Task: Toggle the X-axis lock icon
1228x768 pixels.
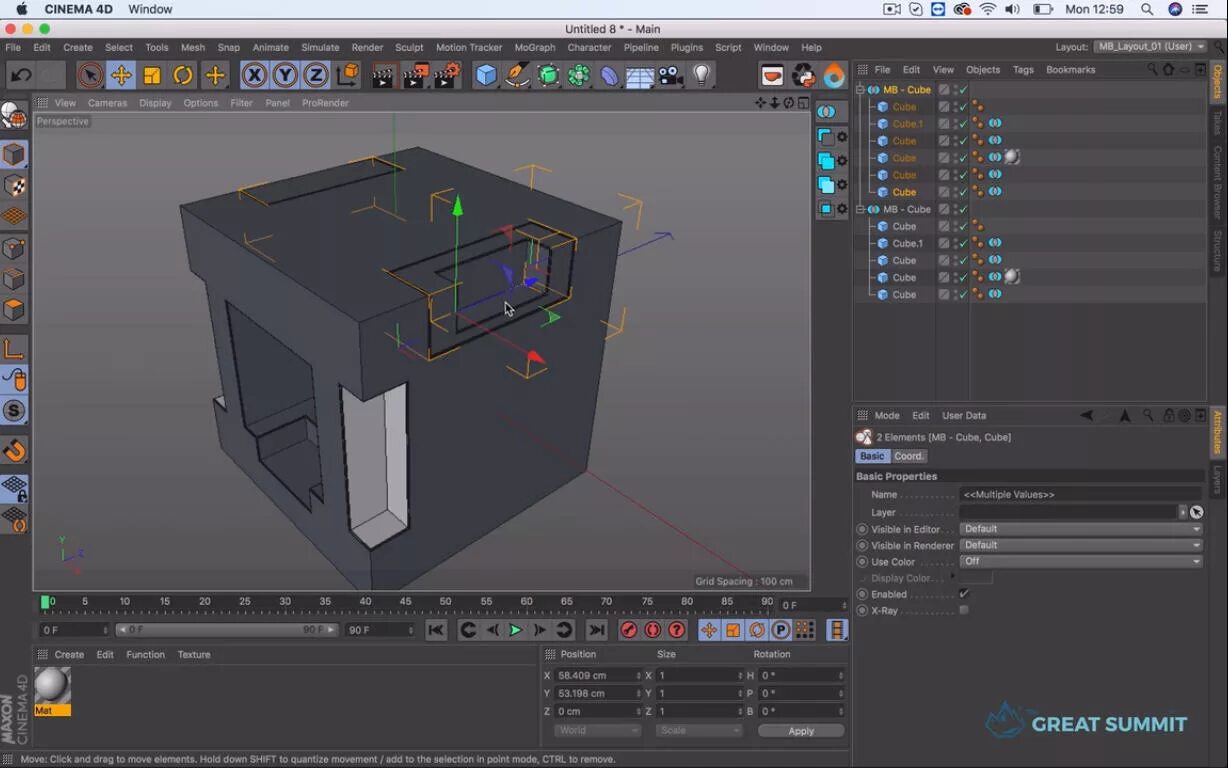Action: (254, 75)
